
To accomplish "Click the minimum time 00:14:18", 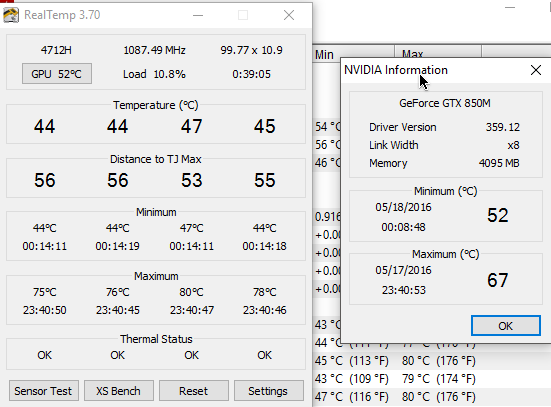I will pyautogui.click(x=264, y=246).
